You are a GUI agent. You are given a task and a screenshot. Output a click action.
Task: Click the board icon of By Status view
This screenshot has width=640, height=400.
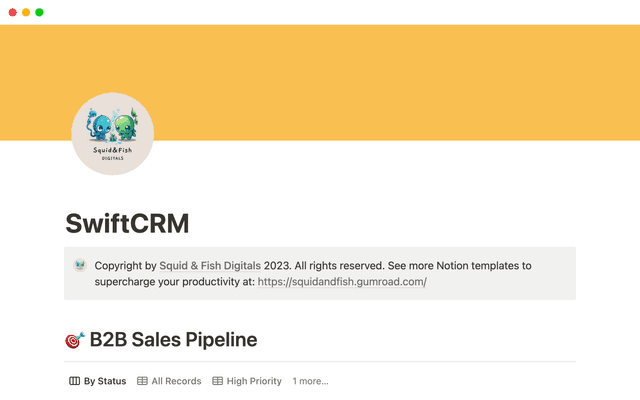[x=74, y=381]
